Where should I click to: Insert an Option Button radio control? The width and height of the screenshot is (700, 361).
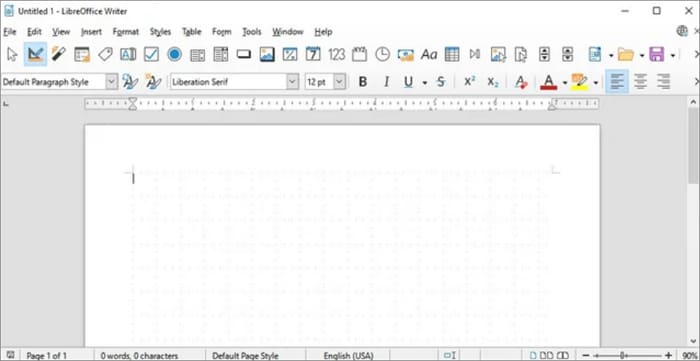pyautogui.click(x=175, y=54)
